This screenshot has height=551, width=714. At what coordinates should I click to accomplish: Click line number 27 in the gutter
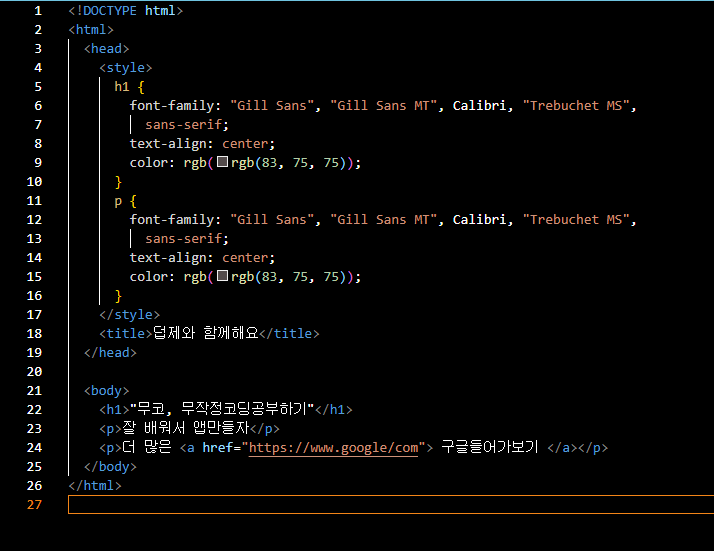pyautogui.click(x=34, y=505)
